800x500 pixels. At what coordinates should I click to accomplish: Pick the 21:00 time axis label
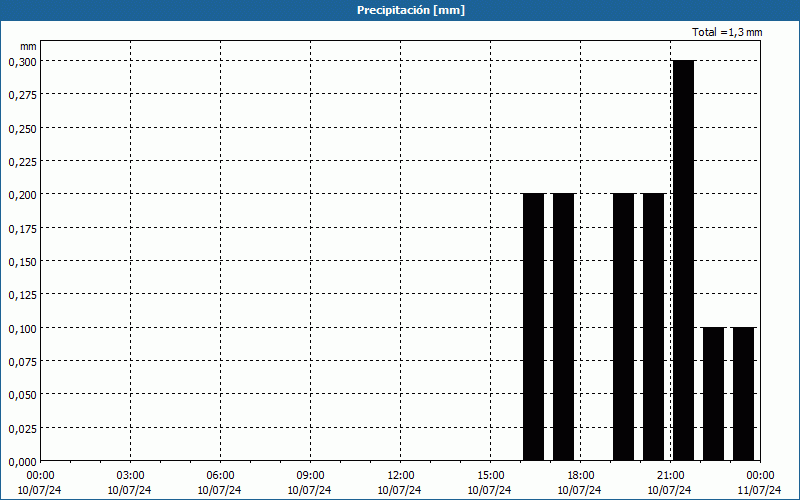670,476
